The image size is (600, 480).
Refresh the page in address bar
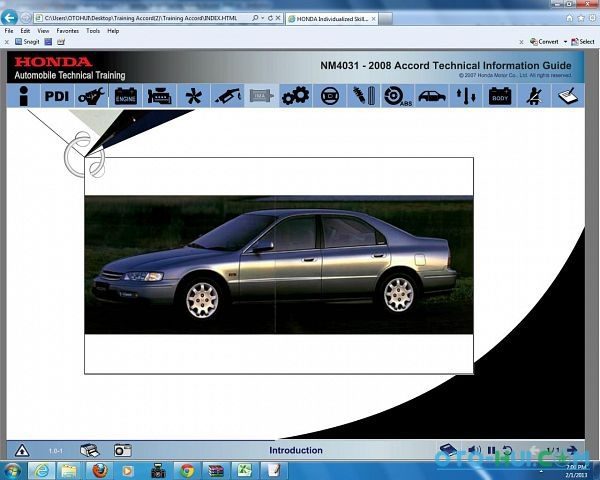(x=271, y=18)
